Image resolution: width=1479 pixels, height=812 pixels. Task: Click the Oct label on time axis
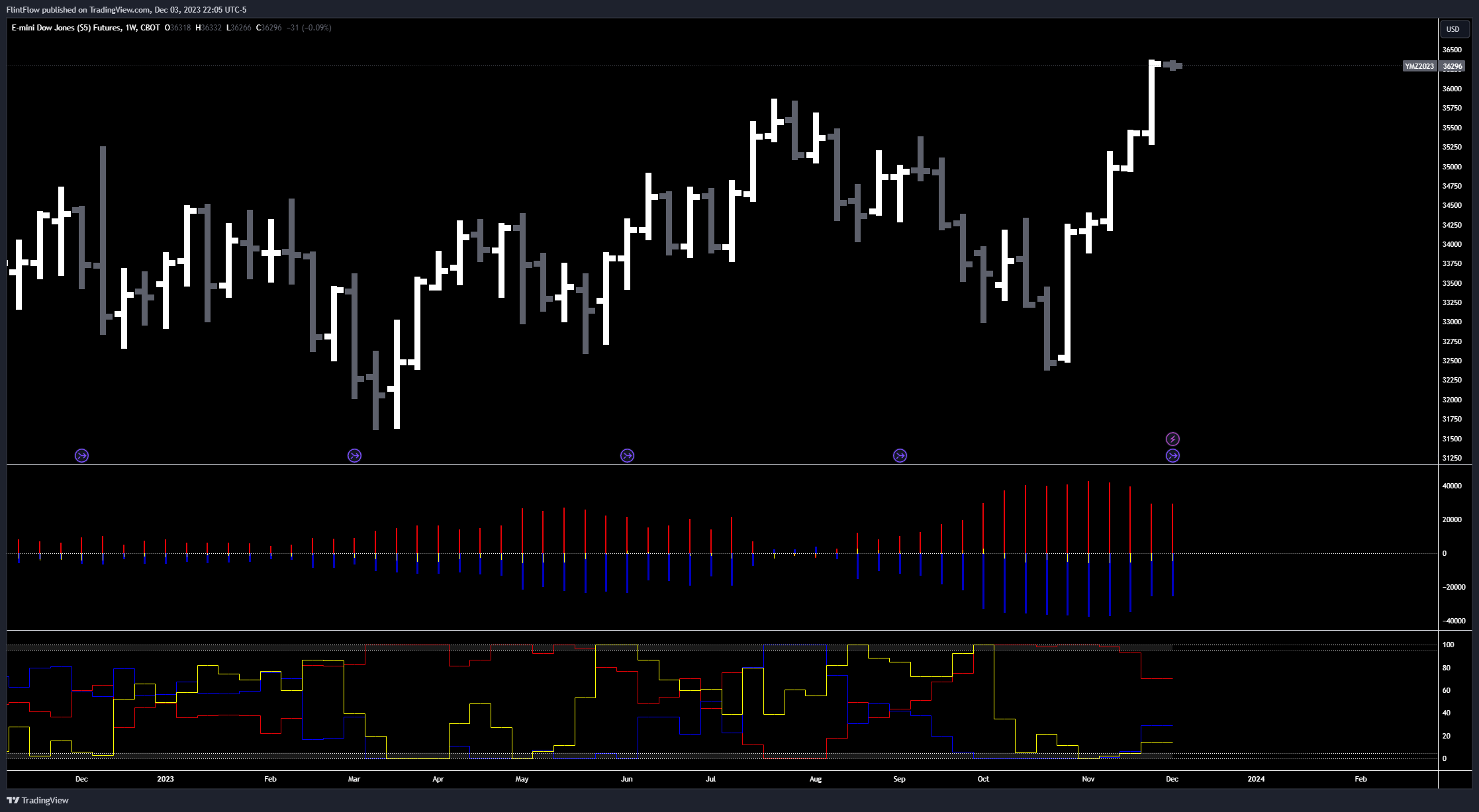click(983, 779)
